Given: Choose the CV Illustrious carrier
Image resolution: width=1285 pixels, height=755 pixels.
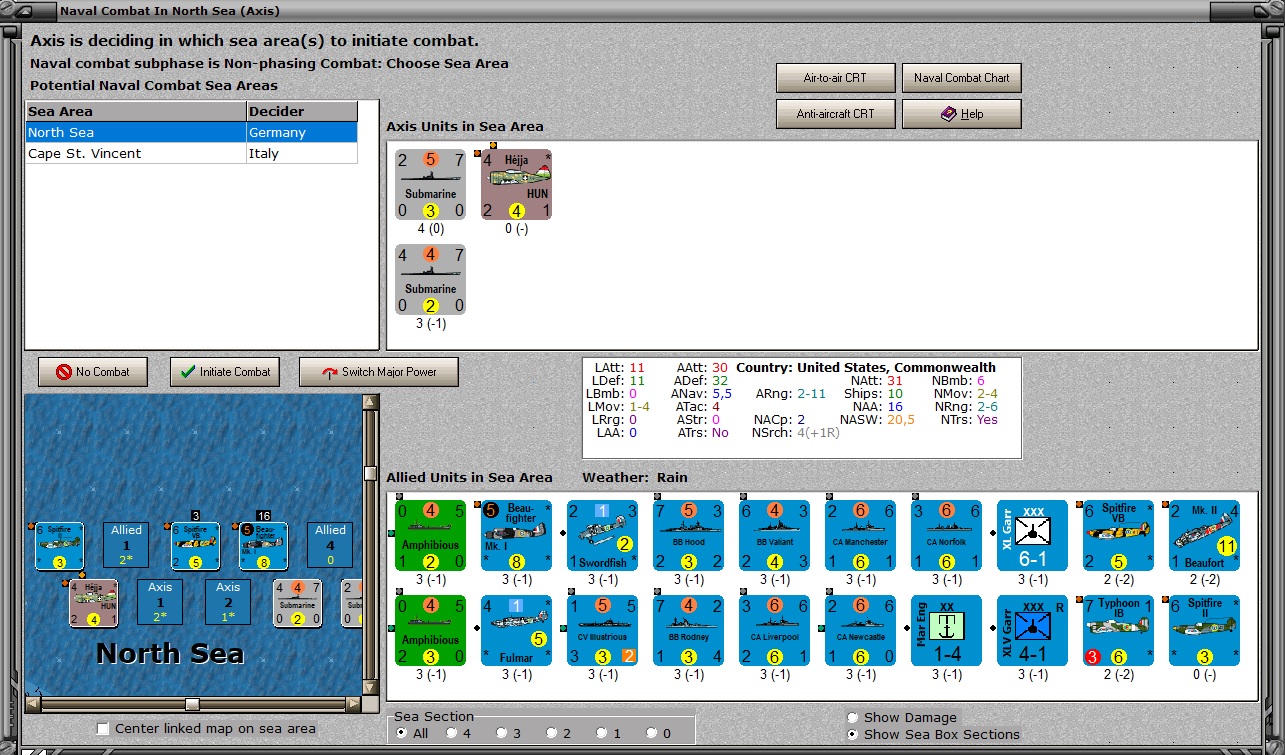Looking at the screenshot, I should click(602, 630).
